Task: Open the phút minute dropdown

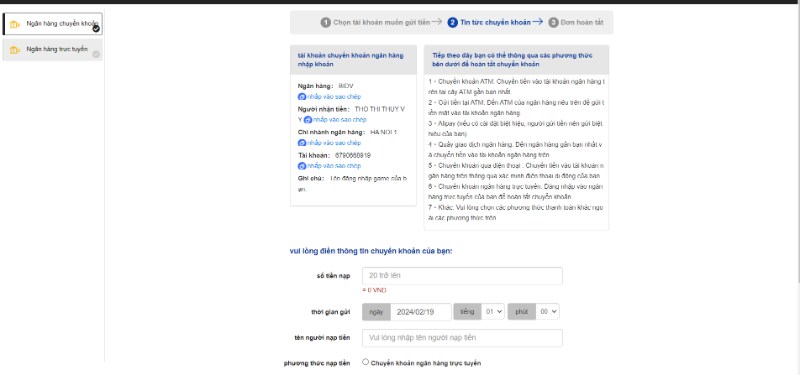Action: pyautogui.click(x=547, y=312)
